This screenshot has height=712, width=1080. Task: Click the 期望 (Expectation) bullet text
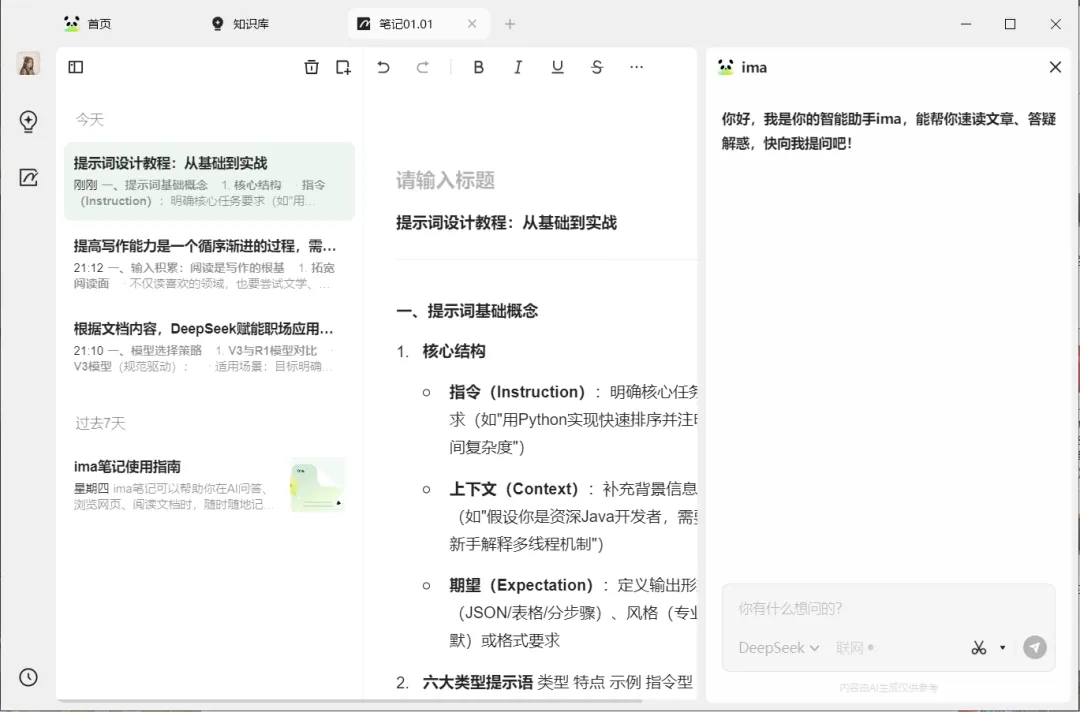573,613
